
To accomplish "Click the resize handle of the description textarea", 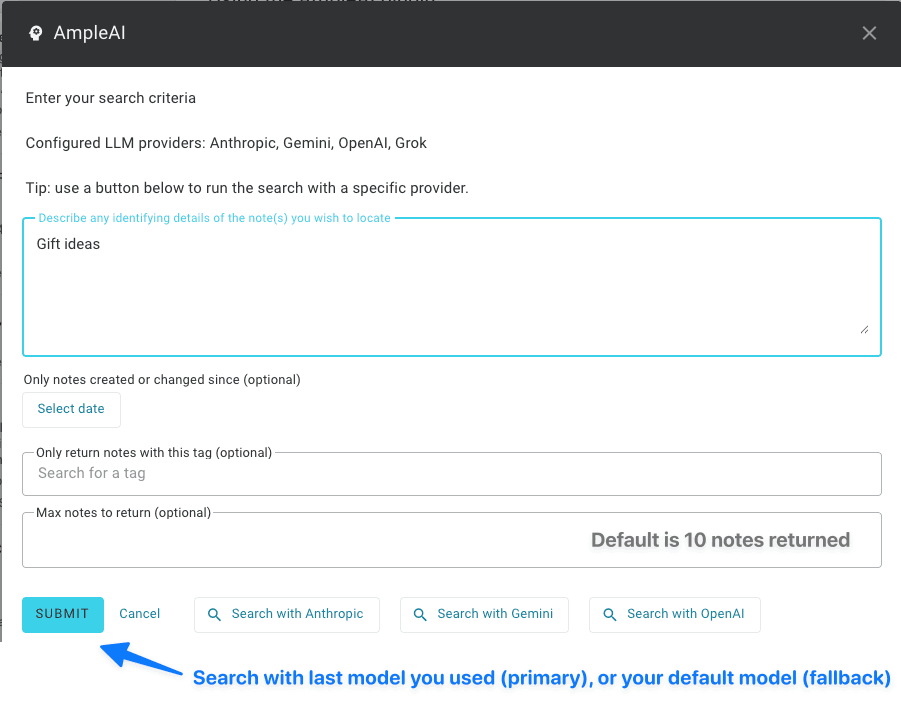I will 863,328.
